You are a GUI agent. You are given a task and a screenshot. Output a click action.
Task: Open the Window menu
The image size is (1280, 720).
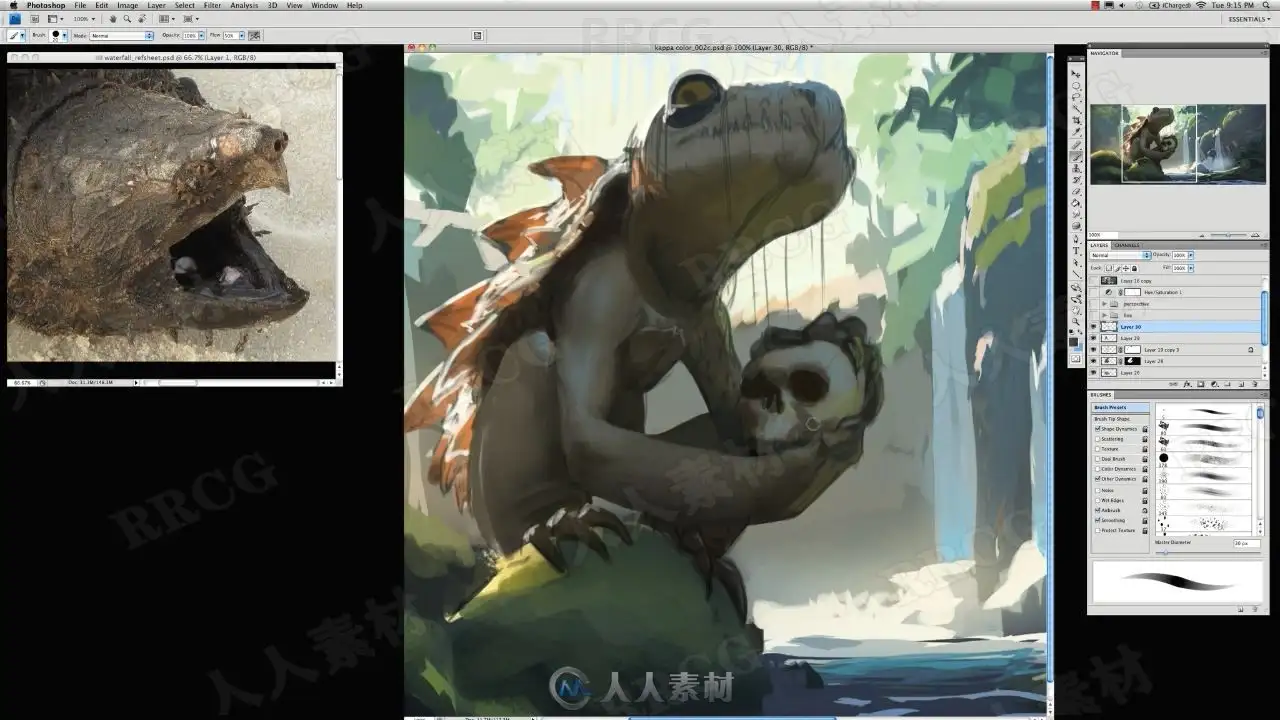(324, 5)
